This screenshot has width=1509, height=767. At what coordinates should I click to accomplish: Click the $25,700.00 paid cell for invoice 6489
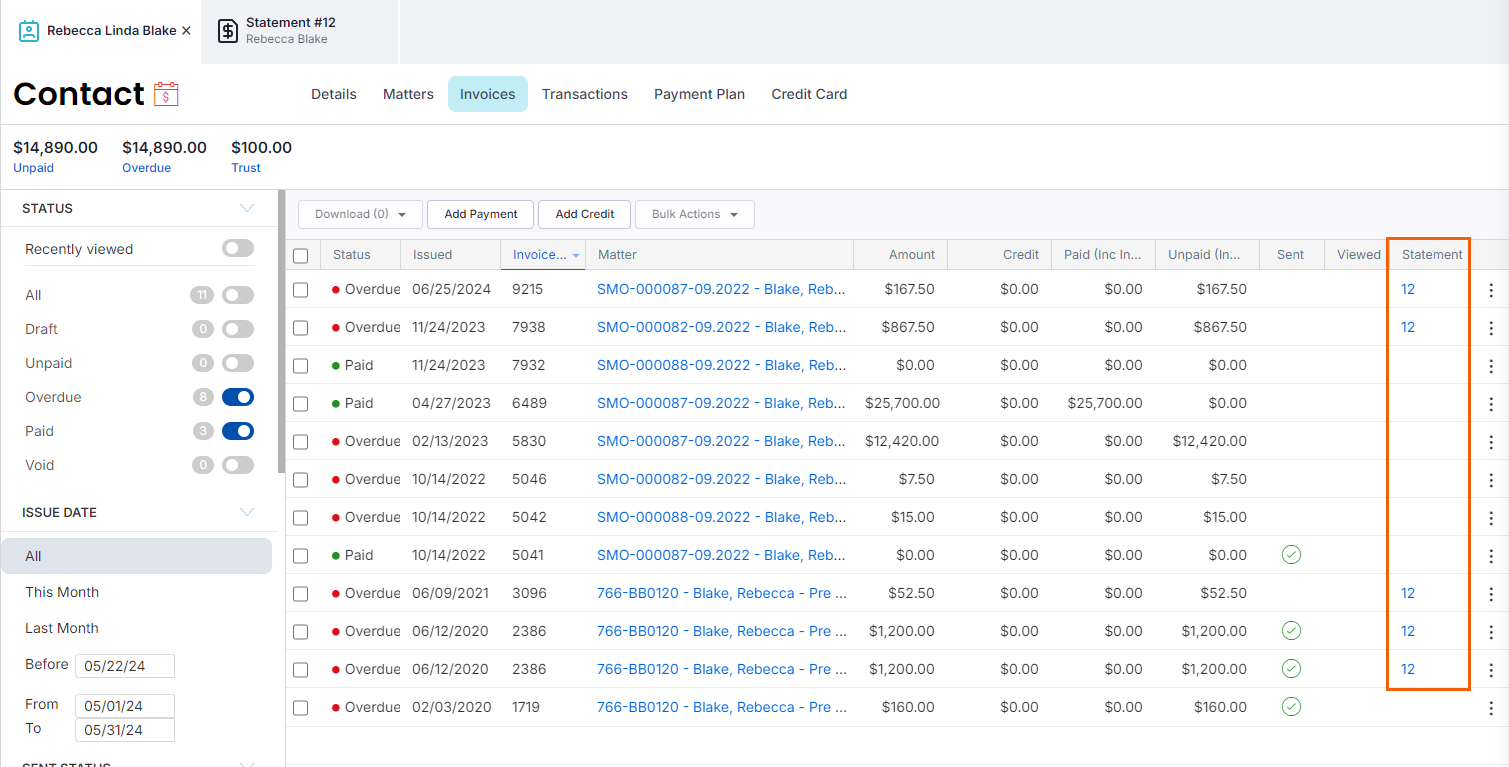pos(1104,403)
